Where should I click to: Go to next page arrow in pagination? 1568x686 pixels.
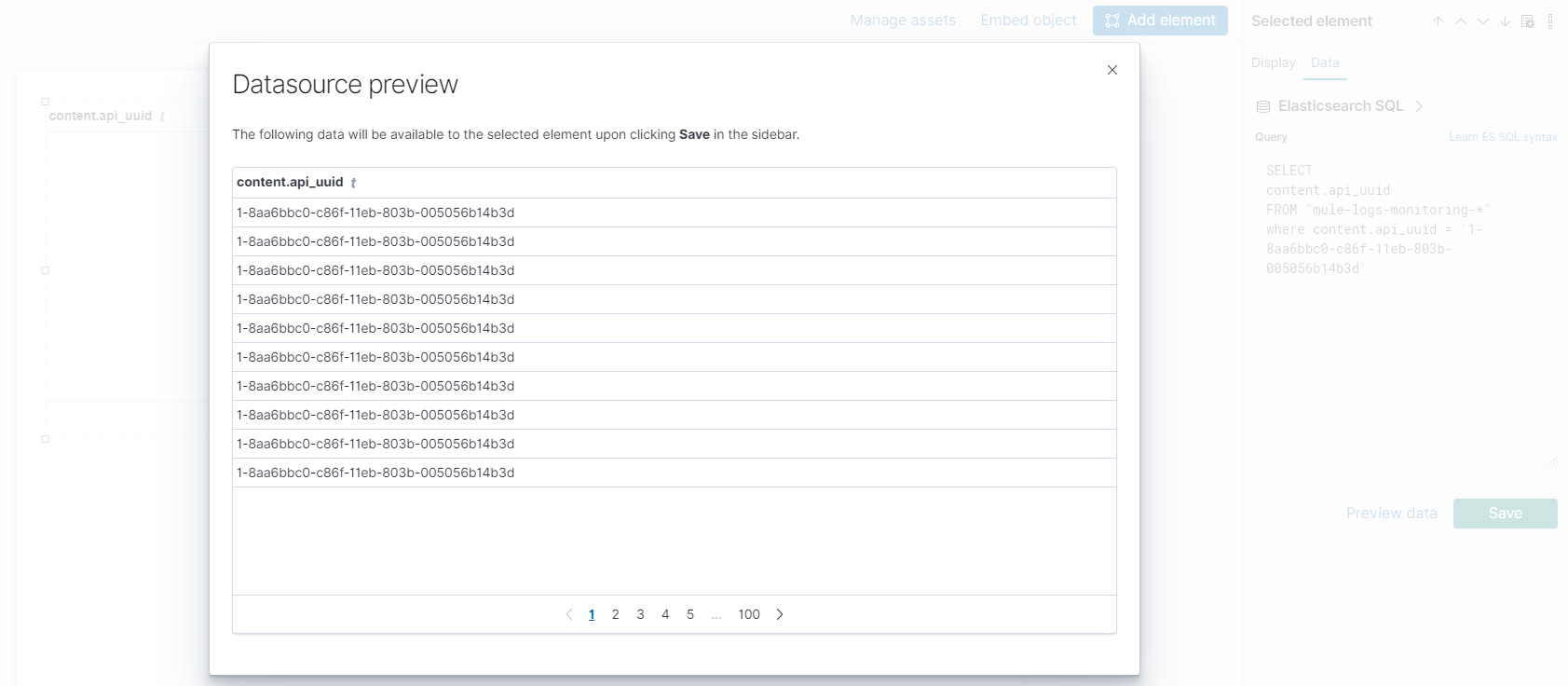coord(780,614)
